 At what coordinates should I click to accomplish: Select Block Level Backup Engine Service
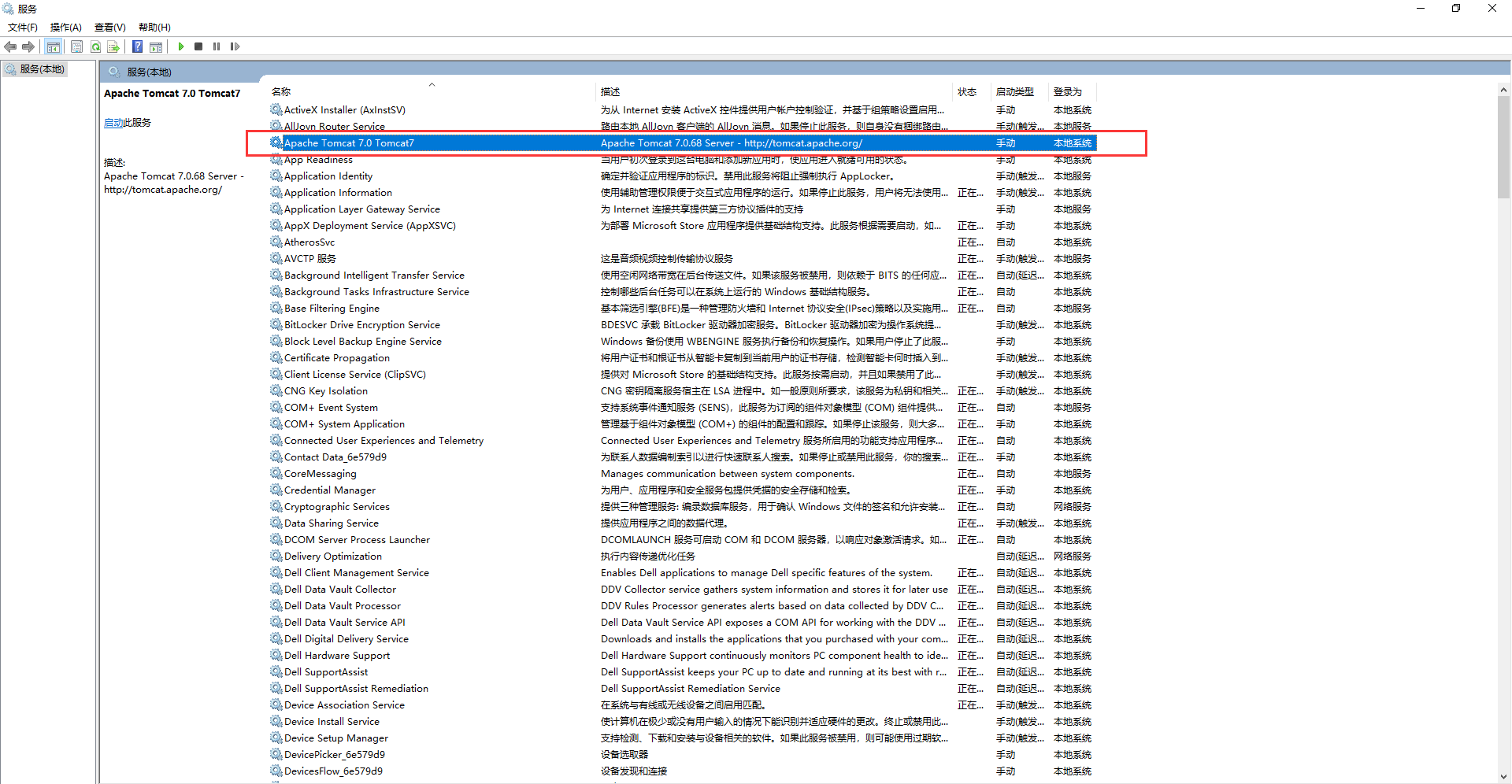point(682,341)
